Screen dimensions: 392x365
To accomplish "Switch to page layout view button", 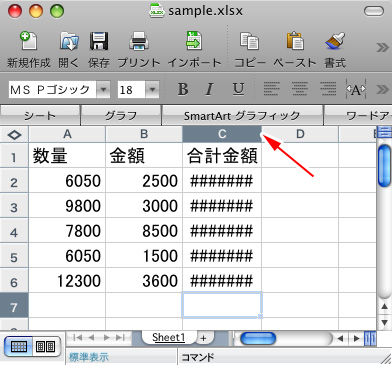I will [46, 347].
